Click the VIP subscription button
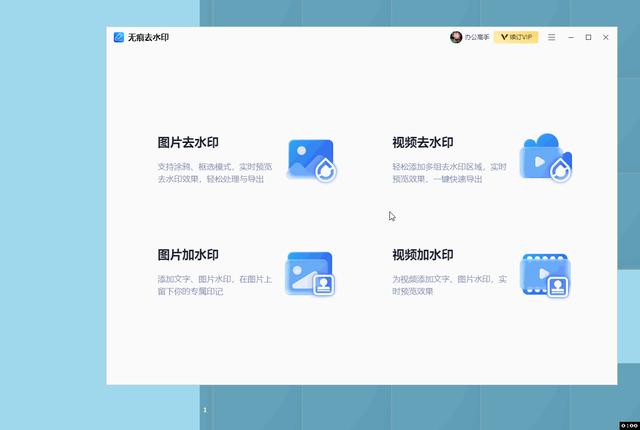The height and width of the screenshot is (430, 640). [516, 37]
